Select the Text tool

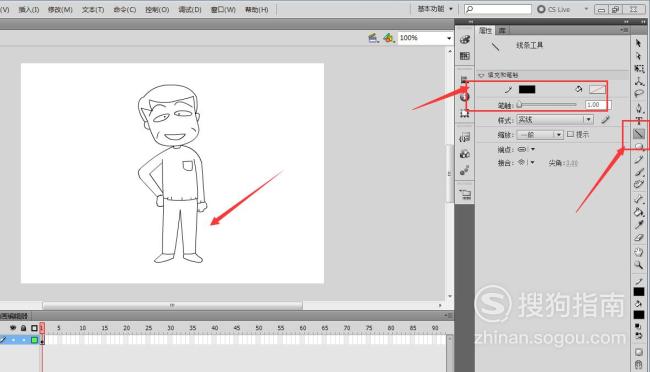coord(639,121)
